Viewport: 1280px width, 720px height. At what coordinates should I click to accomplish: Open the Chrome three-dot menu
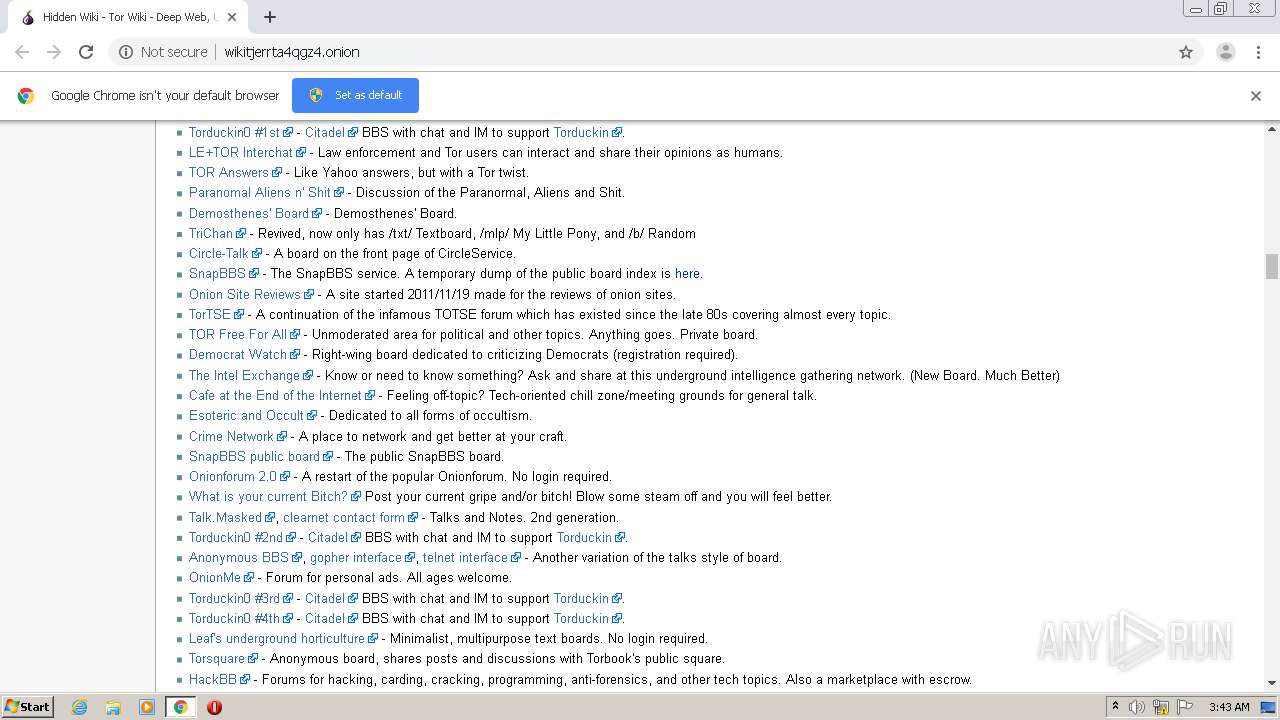1258,52
